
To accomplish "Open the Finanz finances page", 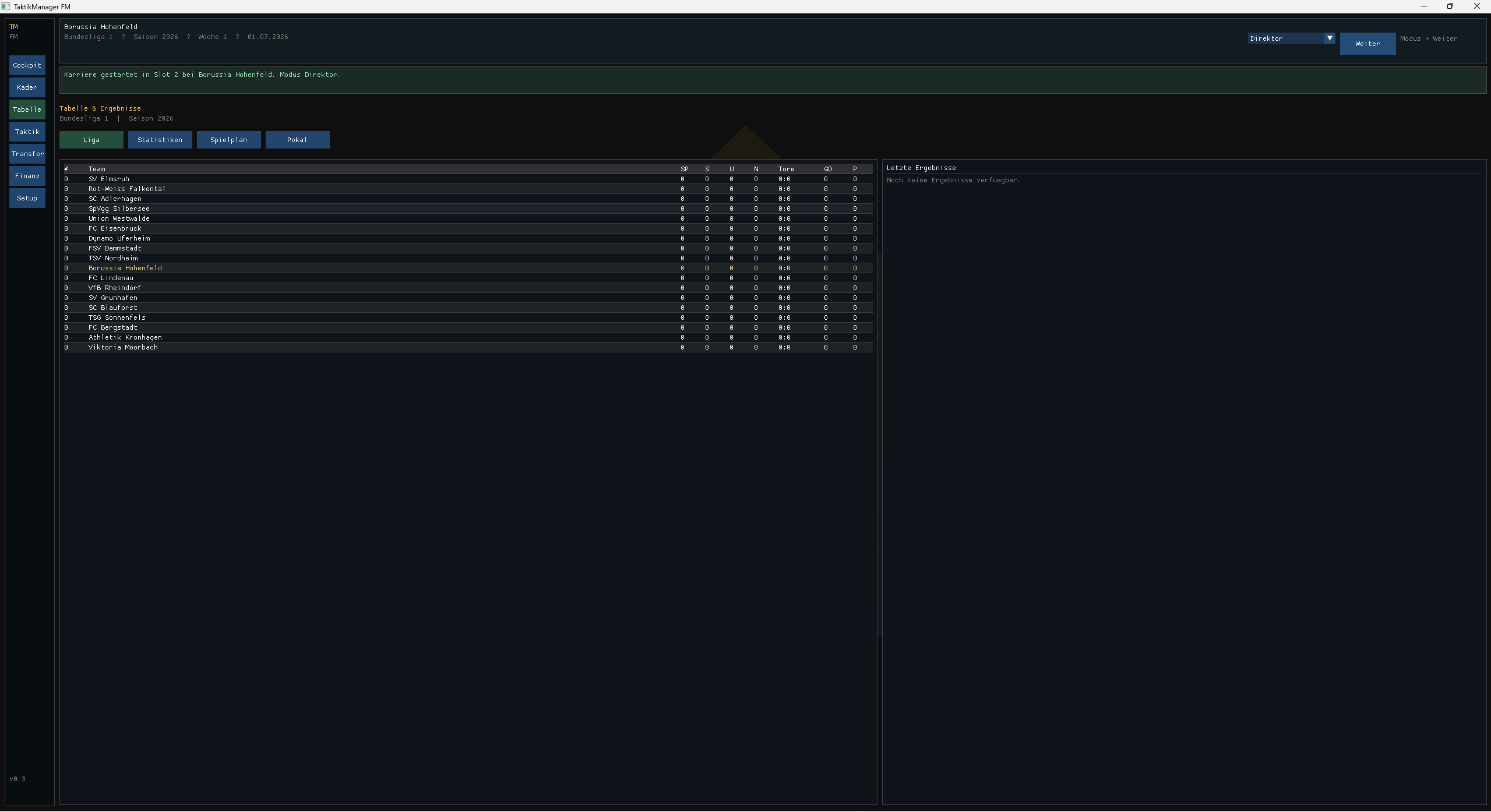I will (x=27, y=176).
